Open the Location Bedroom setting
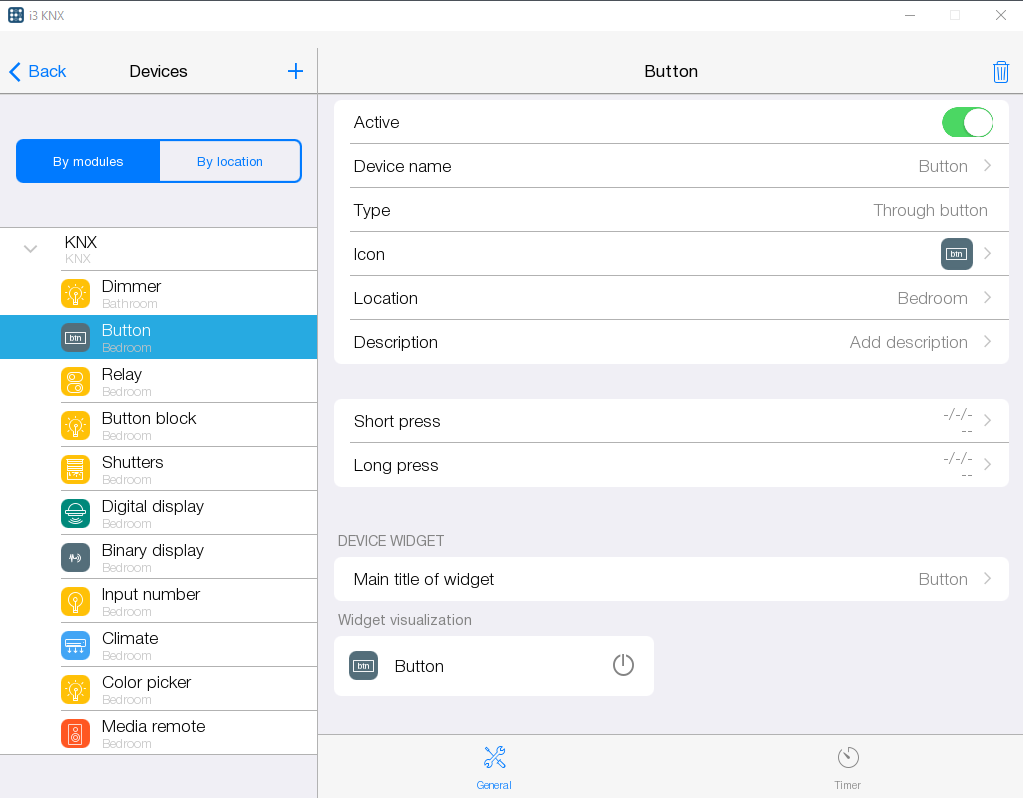This screenshot has width=1023, height=798. point(670,298)
